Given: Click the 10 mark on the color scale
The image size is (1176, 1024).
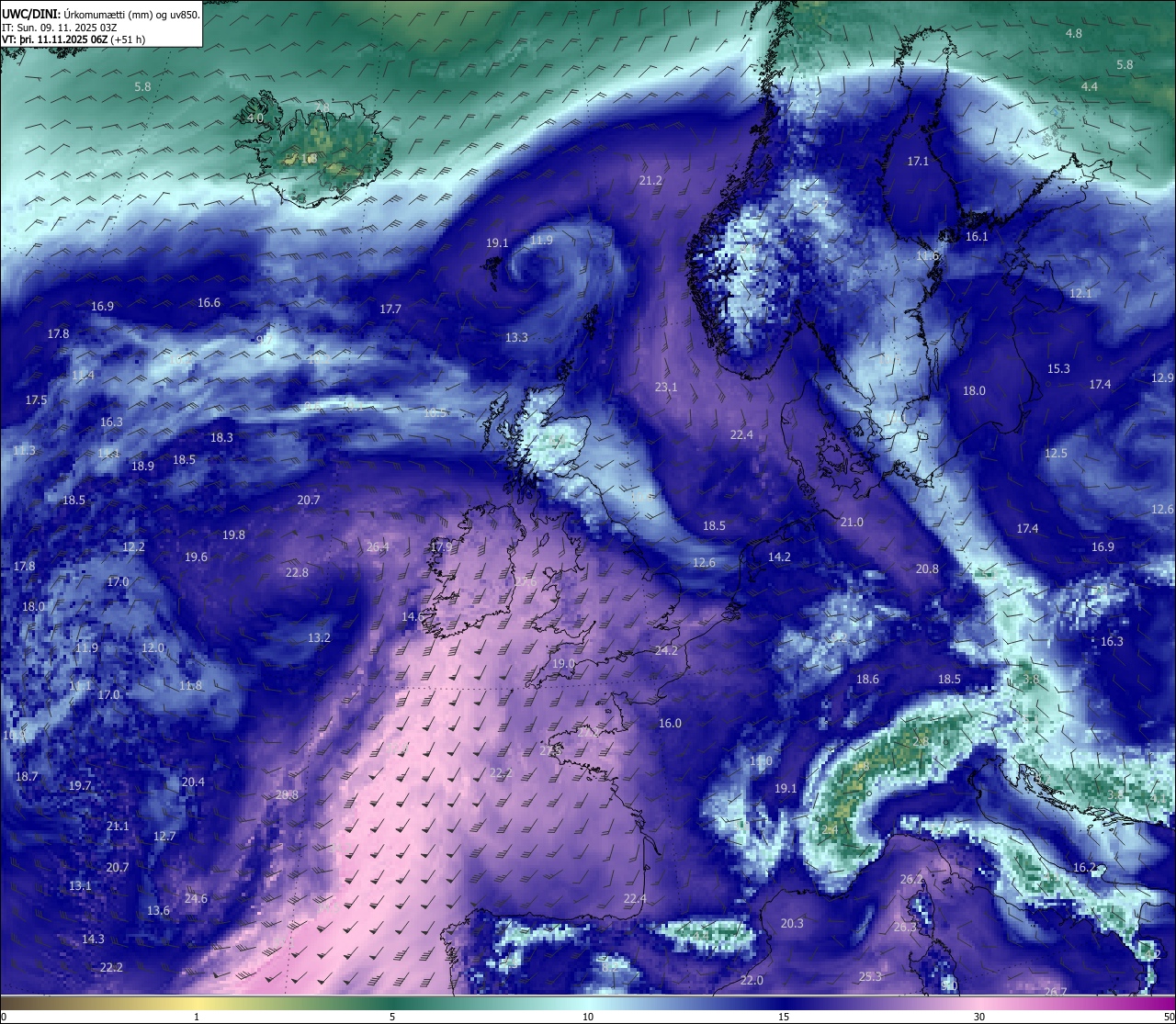Looking at the screenshot, I should click(588, 1017).
